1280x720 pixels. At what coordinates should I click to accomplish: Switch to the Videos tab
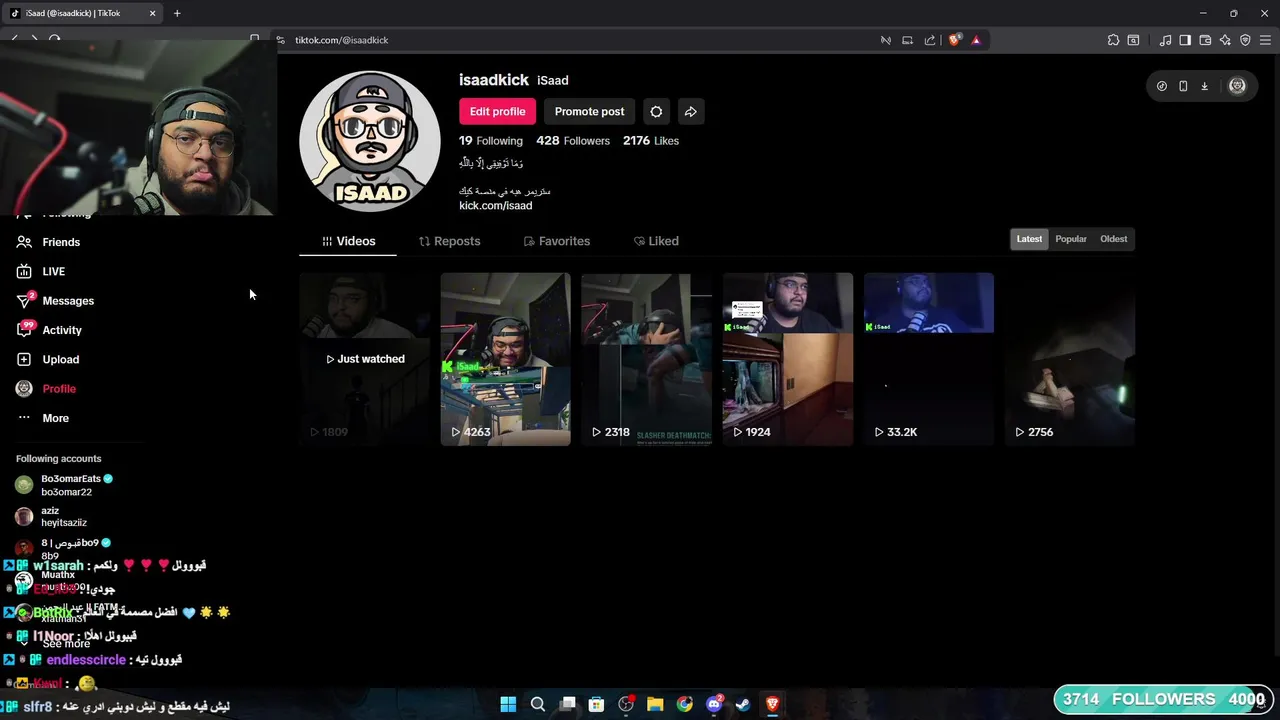348,241
